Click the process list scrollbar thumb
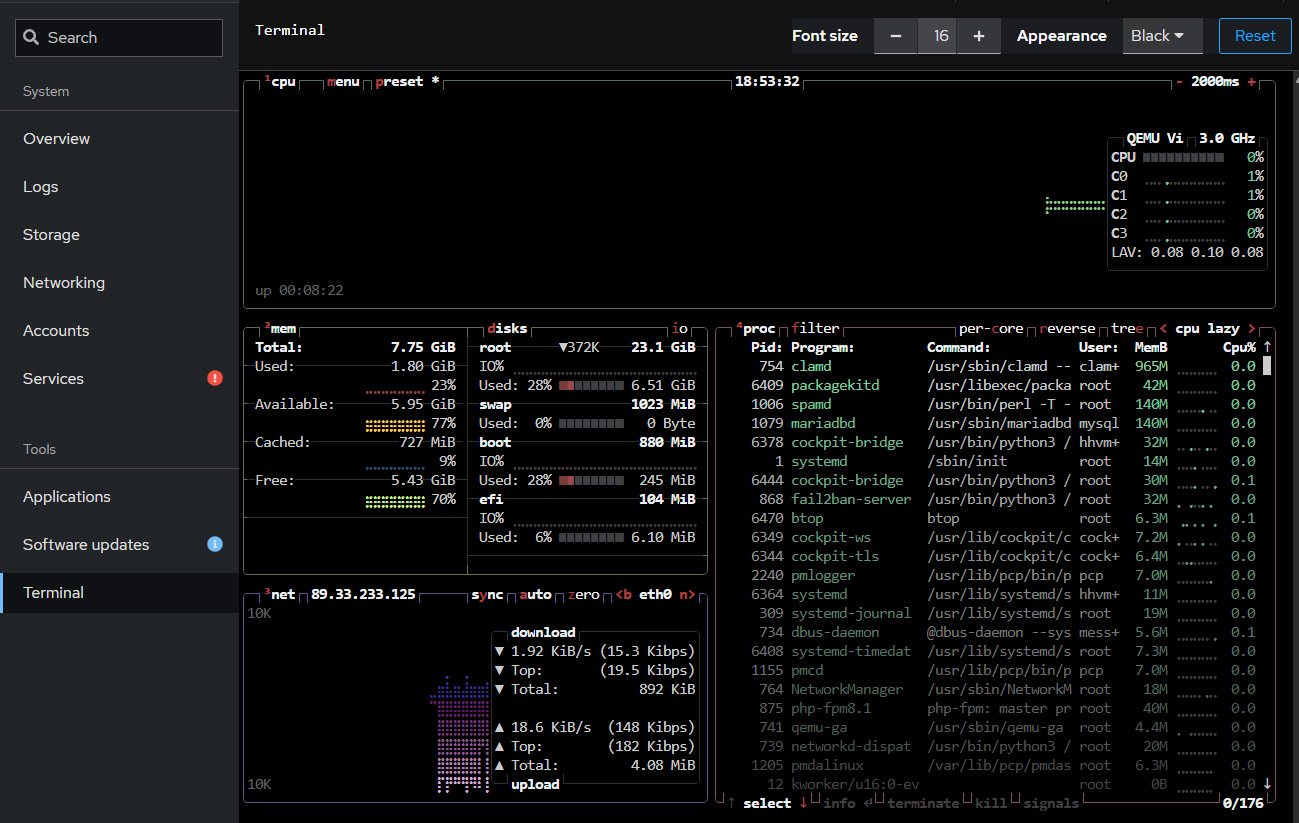 (x=1267, y=366)
